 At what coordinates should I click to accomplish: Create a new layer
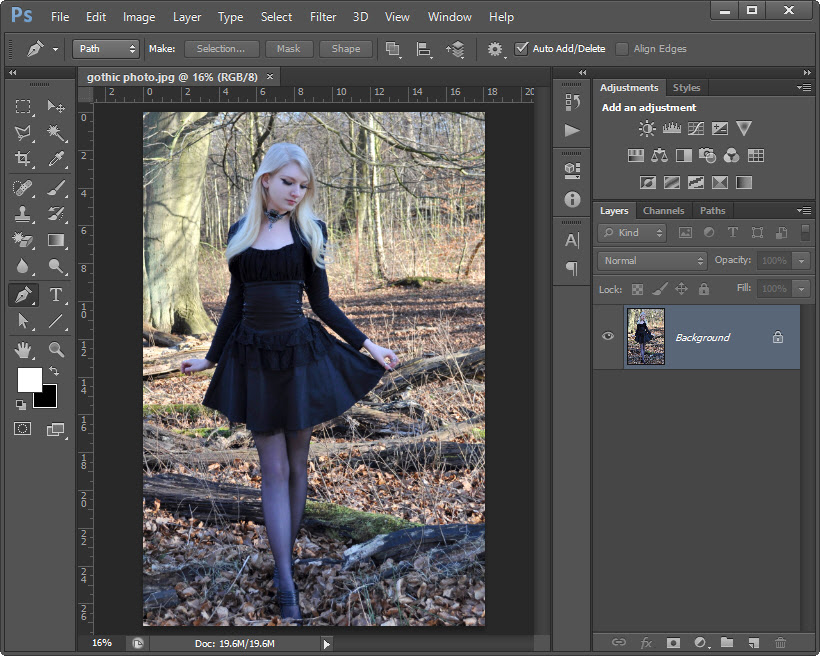click(754, 642)
